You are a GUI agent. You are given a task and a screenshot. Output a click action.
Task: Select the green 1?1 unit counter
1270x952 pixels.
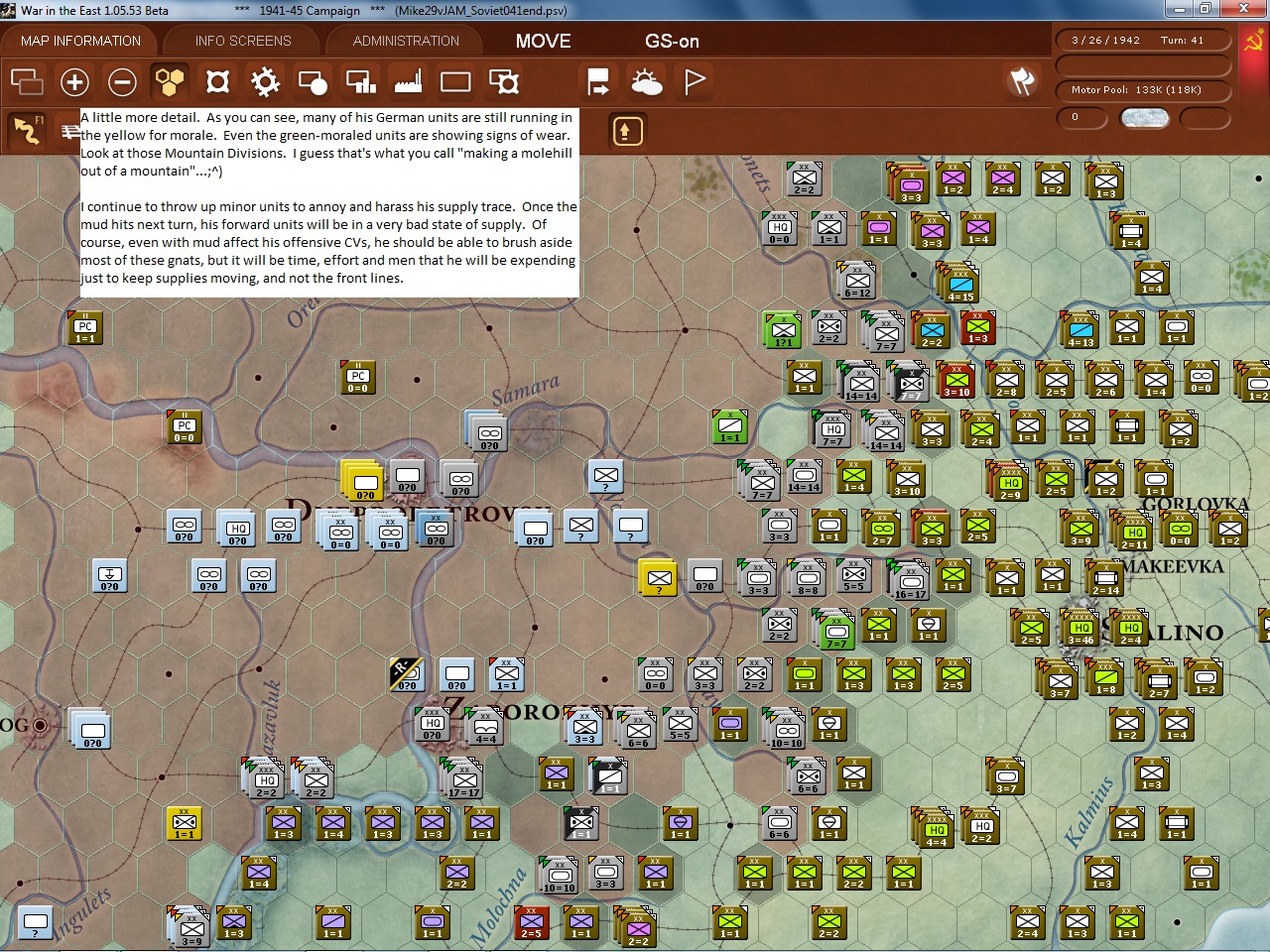tap(782, 329)
